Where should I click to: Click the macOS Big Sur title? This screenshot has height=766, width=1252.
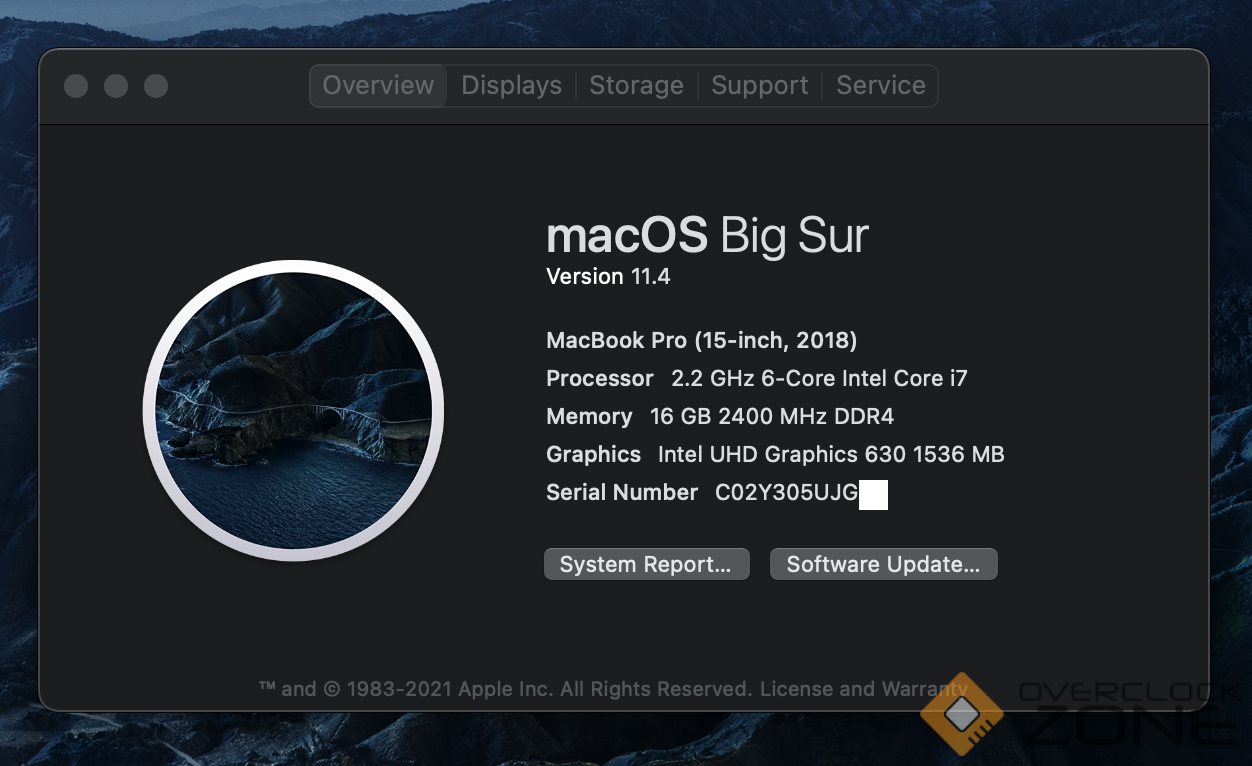point(707,236)
